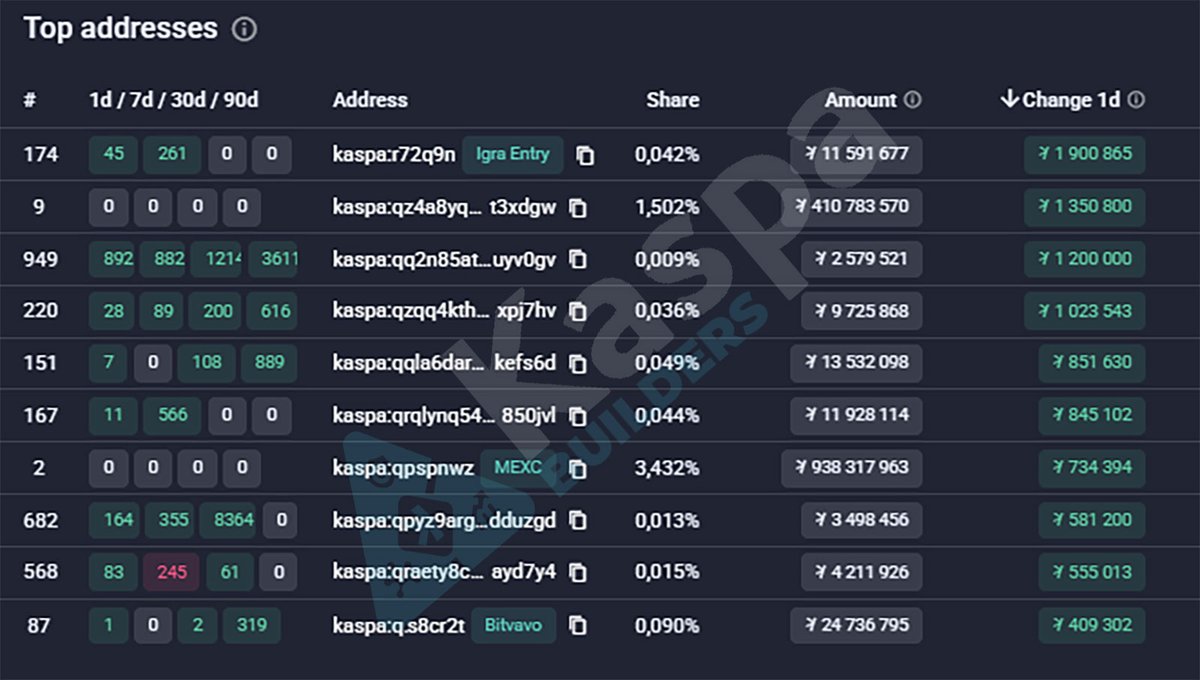The image size is (1200, 680).
Task: Open address kaspa:qqla6dar…kefs6d
Action: pyautogui.click(x=444, y=363)
